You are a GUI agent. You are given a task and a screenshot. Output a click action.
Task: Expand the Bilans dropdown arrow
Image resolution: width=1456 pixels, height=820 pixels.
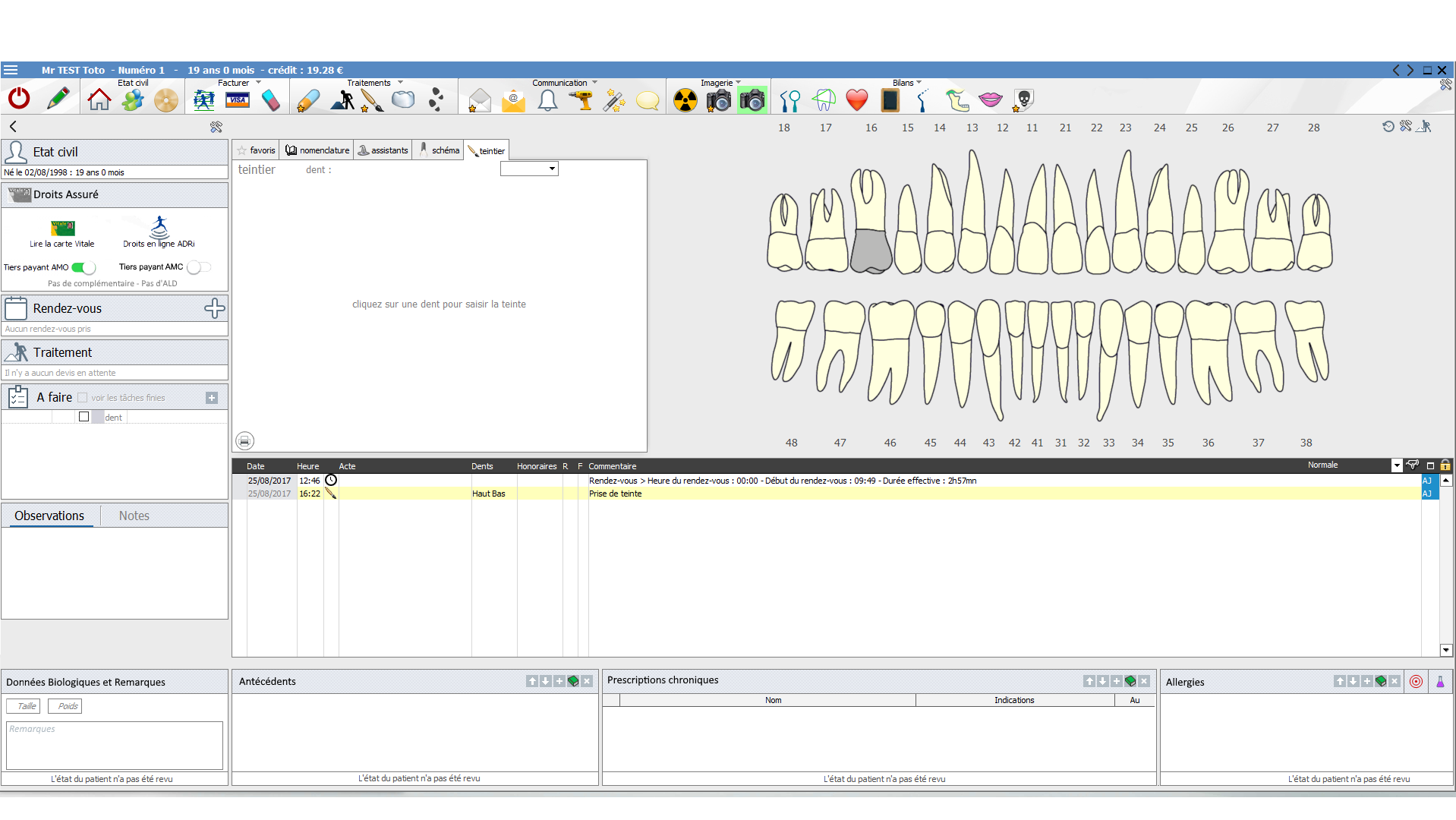click(919, 83)
